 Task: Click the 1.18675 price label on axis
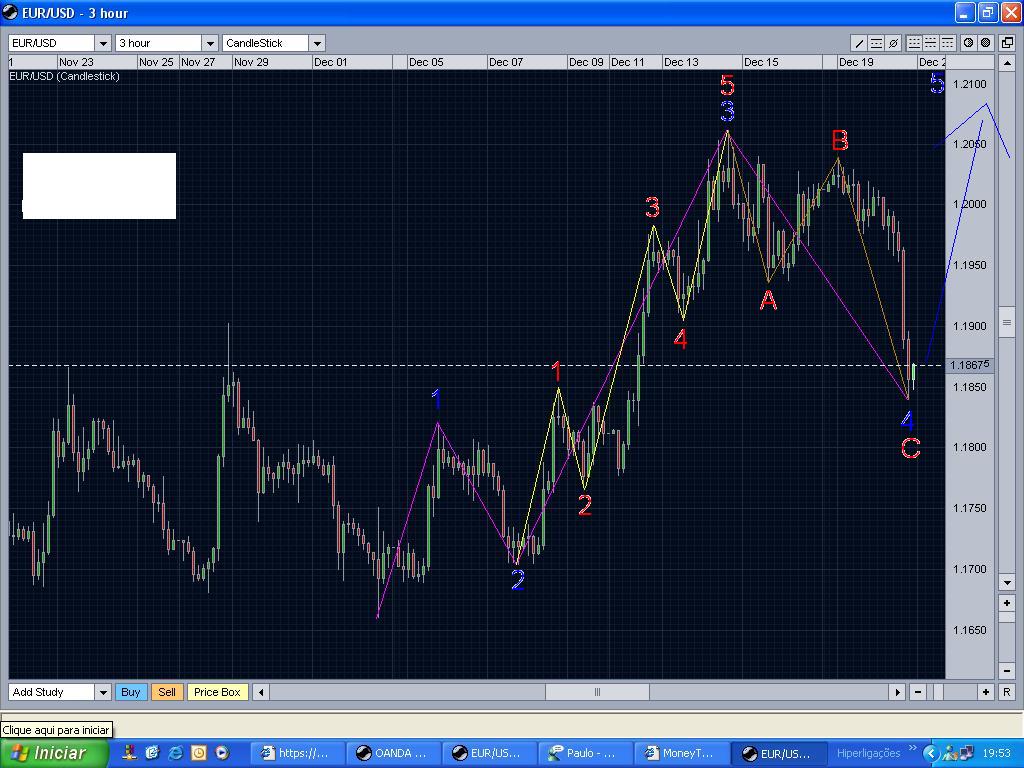pyautogui.click(x=972, y=365)
